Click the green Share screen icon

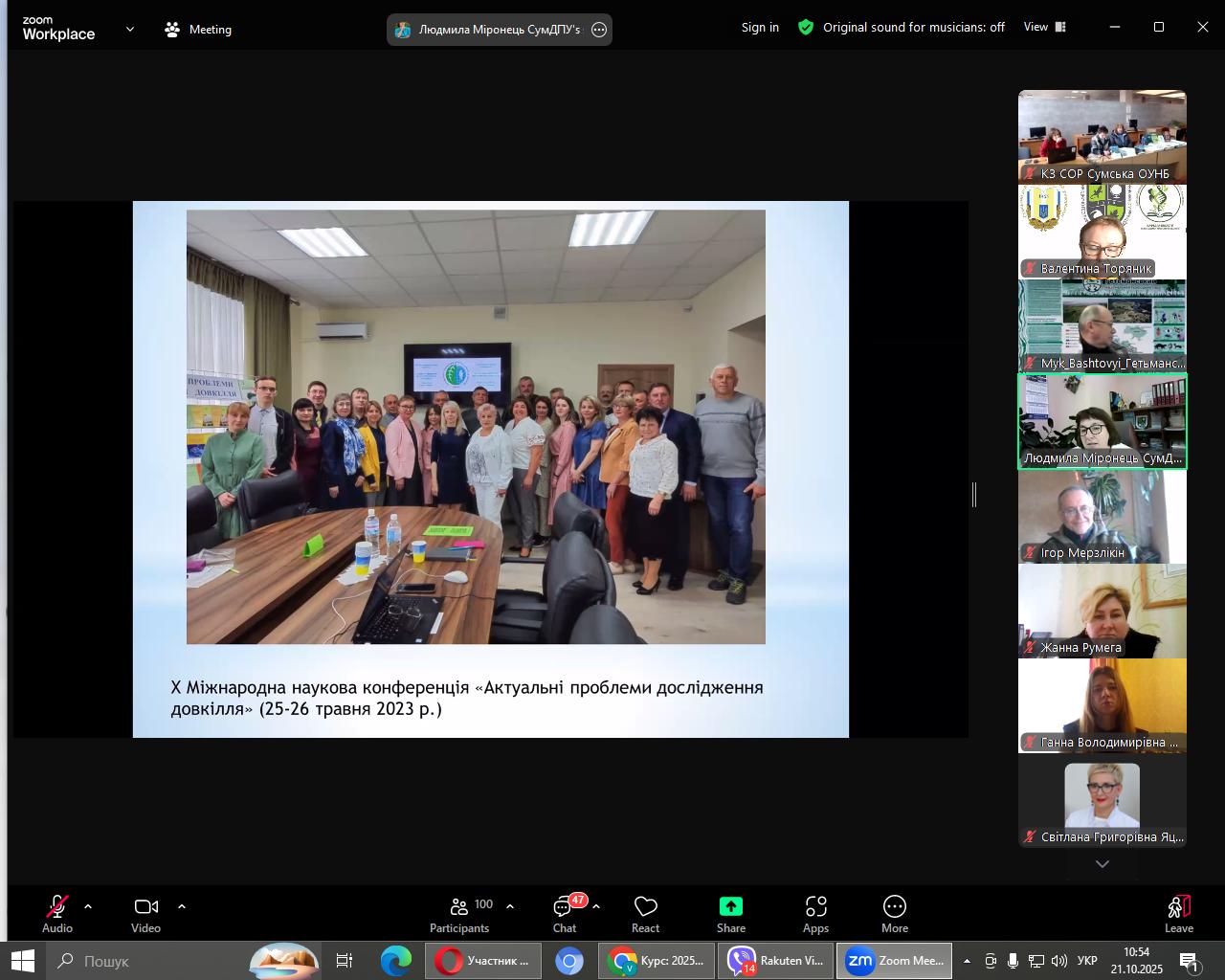[730, 906]
